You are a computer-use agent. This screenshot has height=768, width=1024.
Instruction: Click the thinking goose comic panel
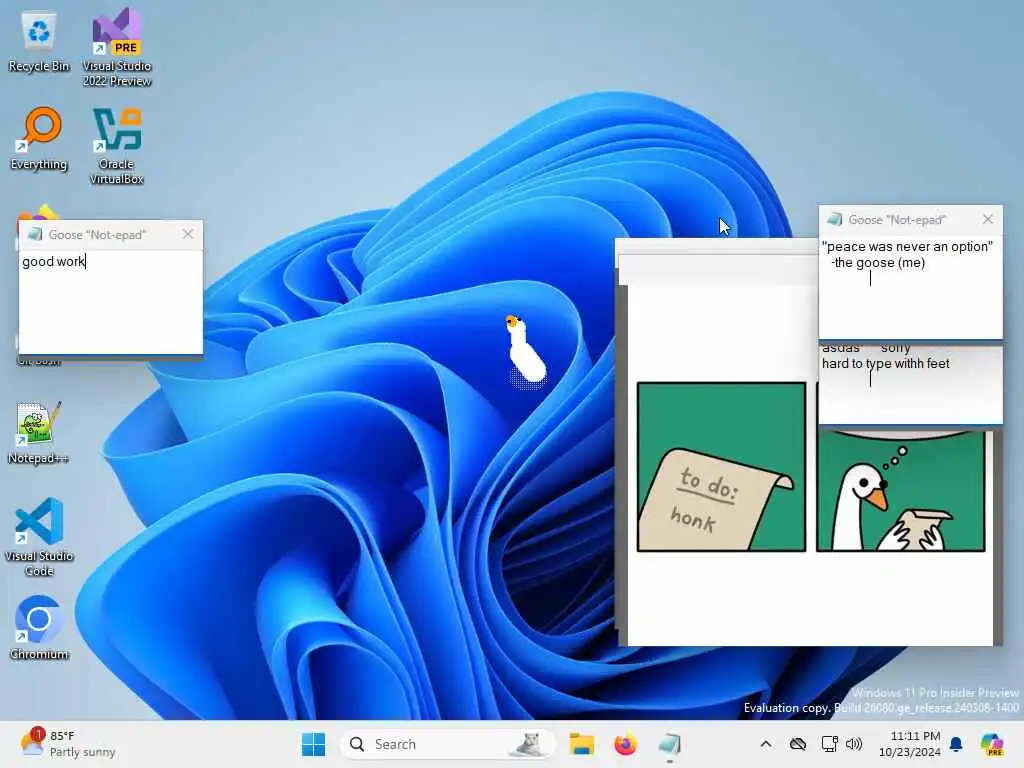coord(901,490)
